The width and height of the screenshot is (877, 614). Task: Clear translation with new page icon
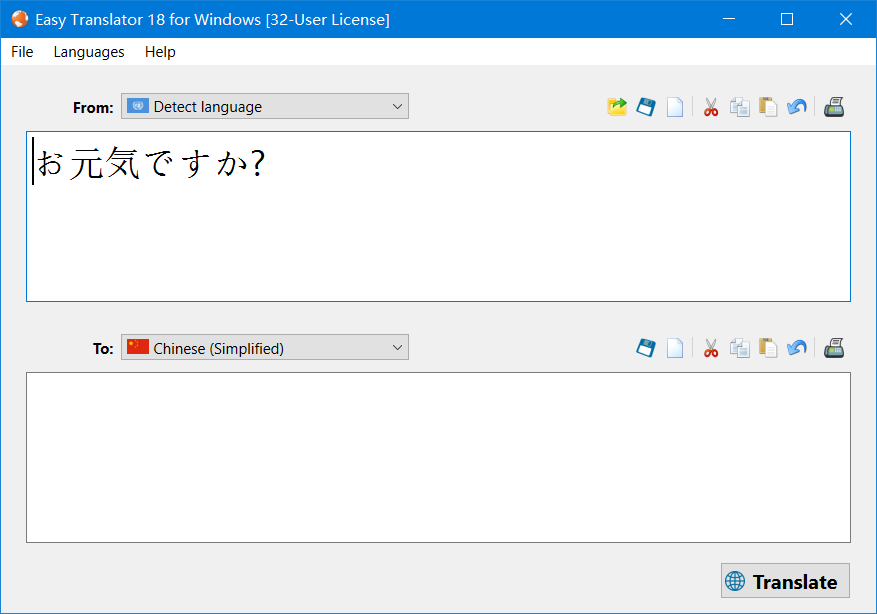coord(675,348)
